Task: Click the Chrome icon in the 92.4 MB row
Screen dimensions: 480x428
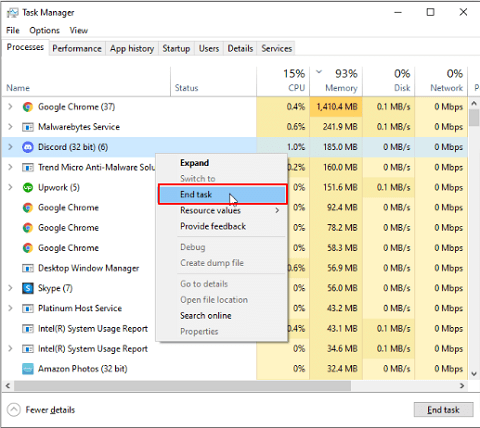Action: 28,208
